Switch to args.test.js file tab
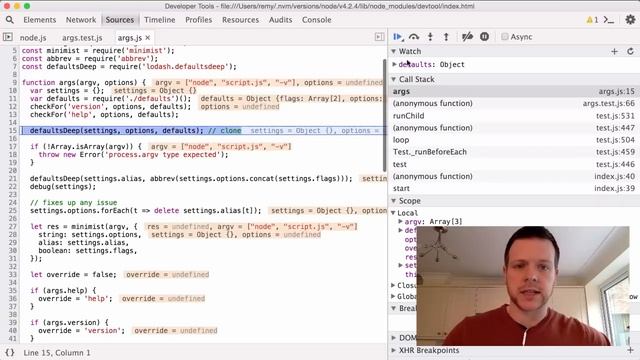Image resolution: width=640 pixels, height=360 pixels. point(82,38)
